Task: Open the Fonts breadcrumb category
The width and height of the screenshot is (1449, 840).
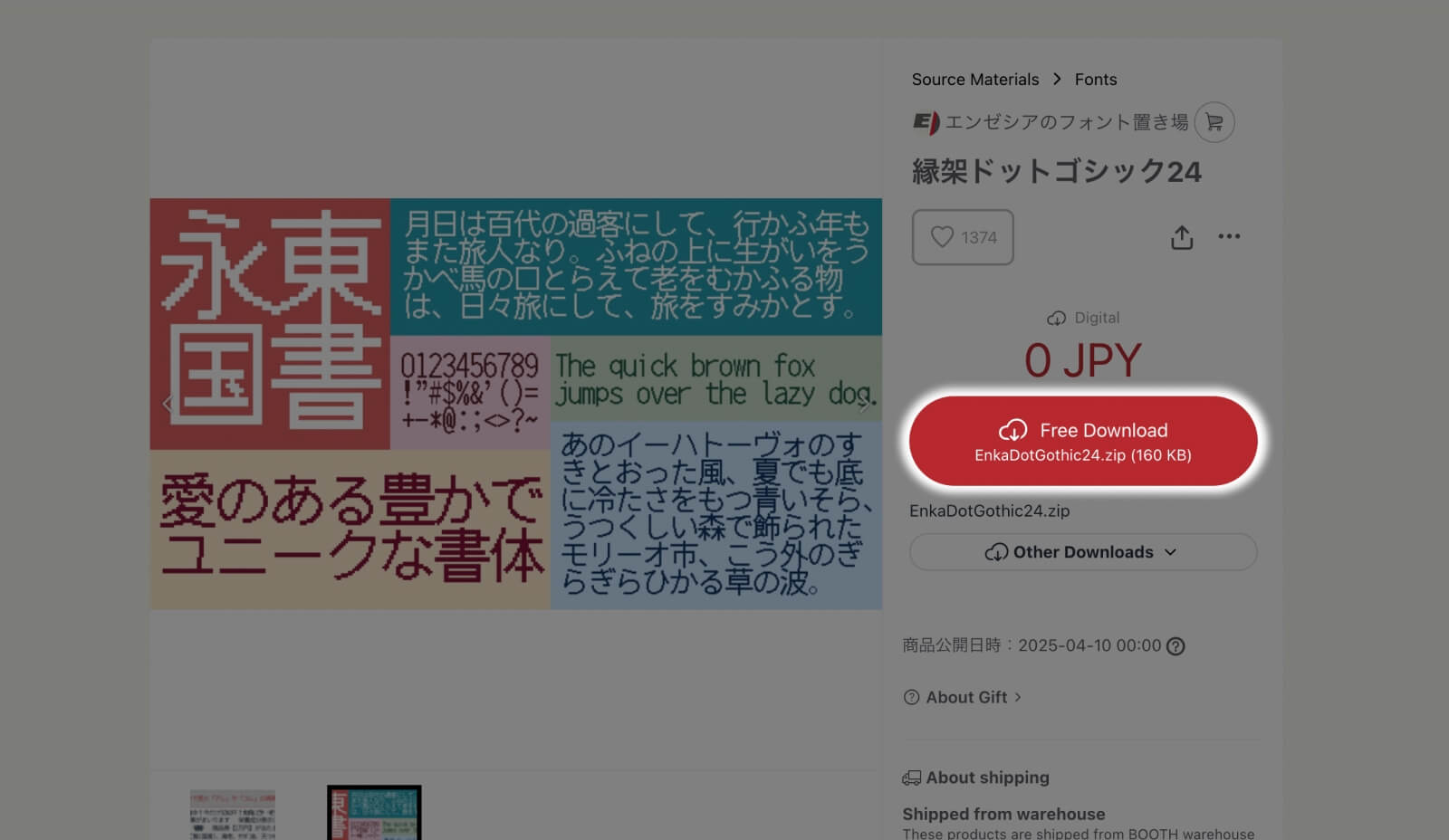Action: pyautogui.click(x=1095, y=80)
